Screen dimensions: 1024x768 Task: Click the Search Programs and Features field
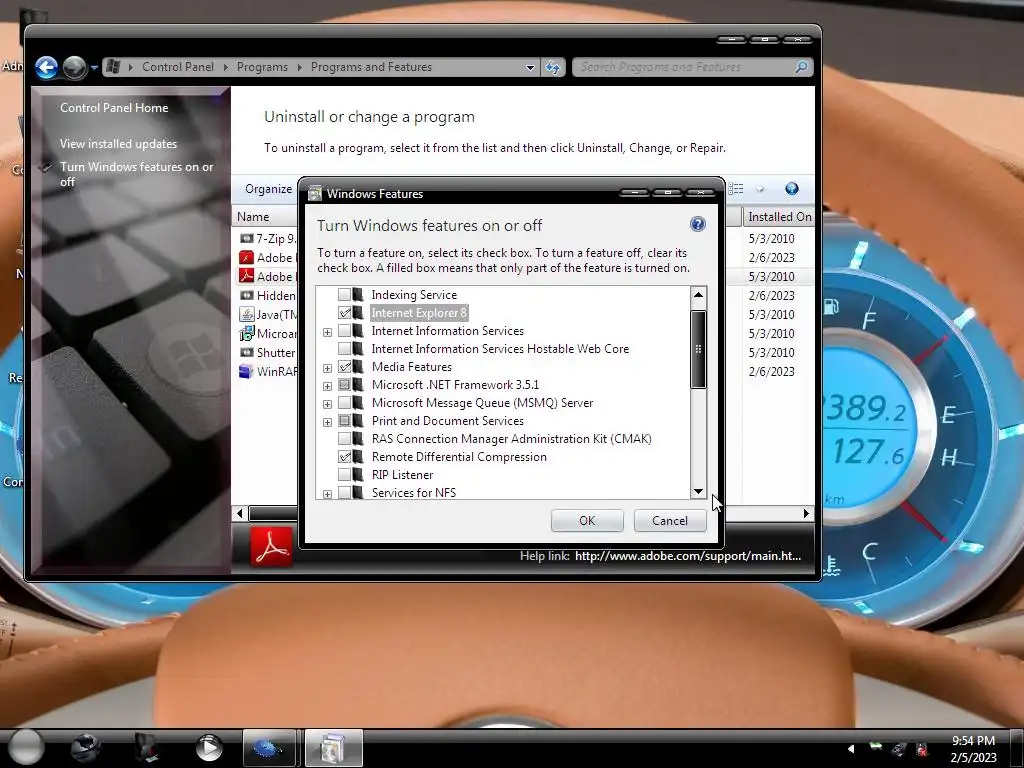(684, 67)
